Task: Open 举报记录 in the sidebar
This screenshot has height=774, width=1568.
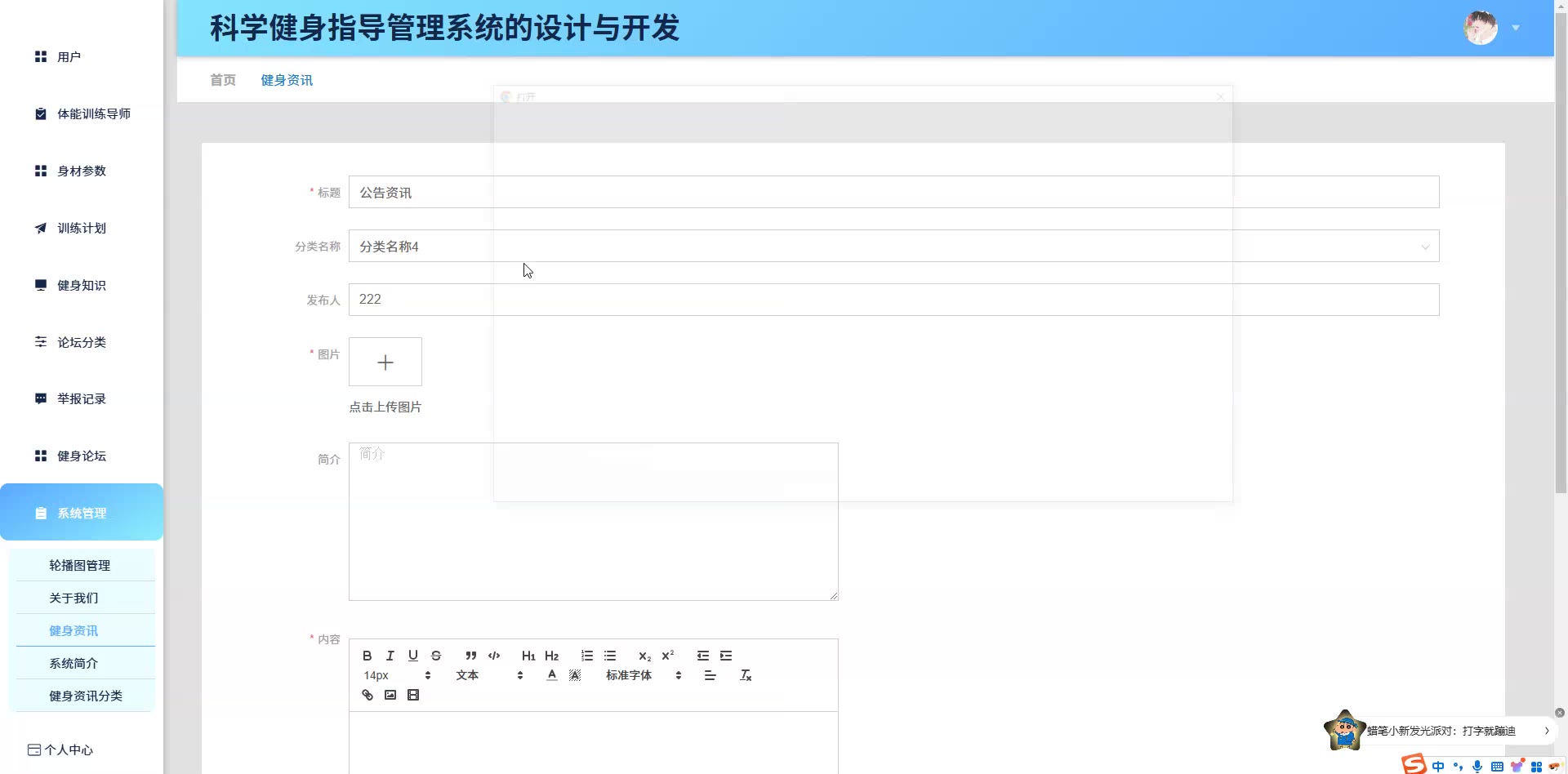Action: (82, 398)
